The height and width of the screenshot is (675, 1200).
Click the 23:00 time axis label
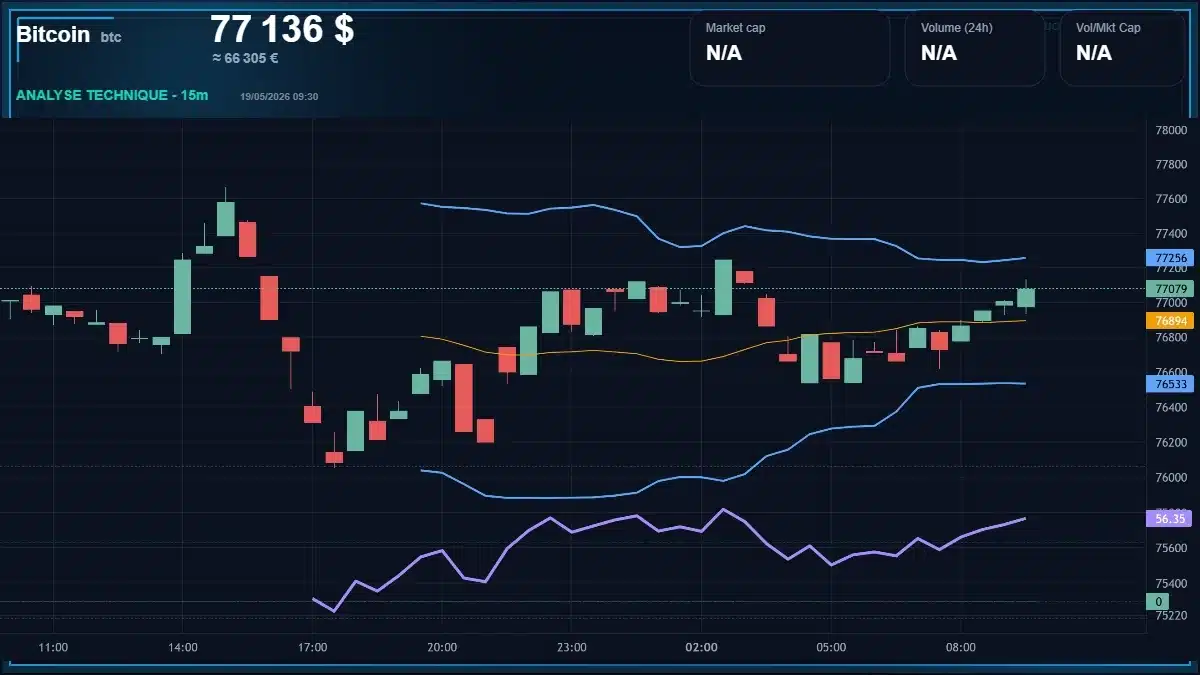[x=572, y=648]
